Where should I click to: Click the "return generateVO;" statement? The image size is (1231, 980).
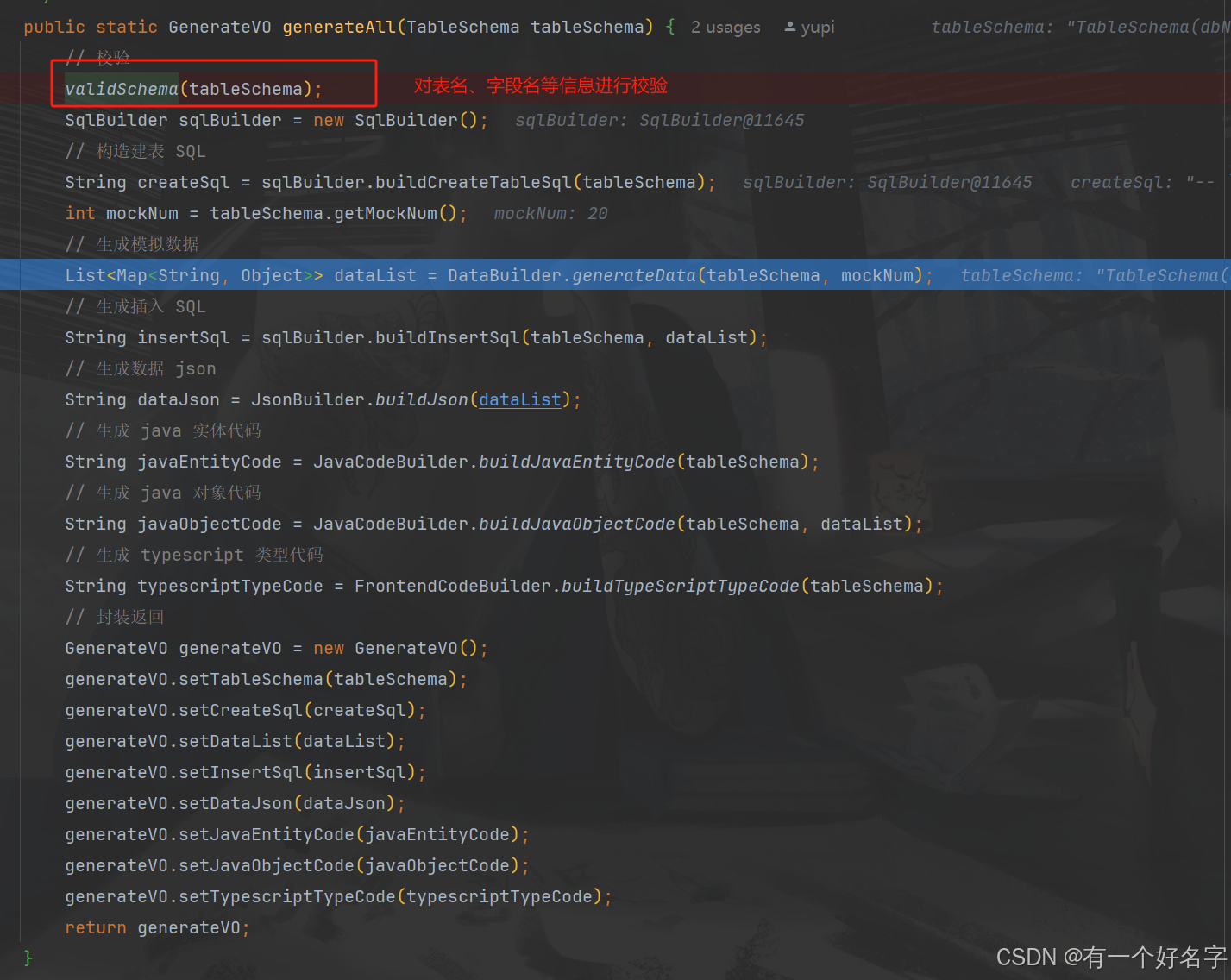157,927
